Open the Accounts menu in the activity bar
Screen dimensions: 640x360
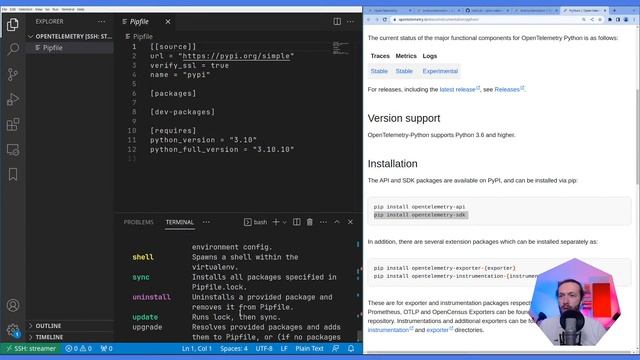point(13,305)
